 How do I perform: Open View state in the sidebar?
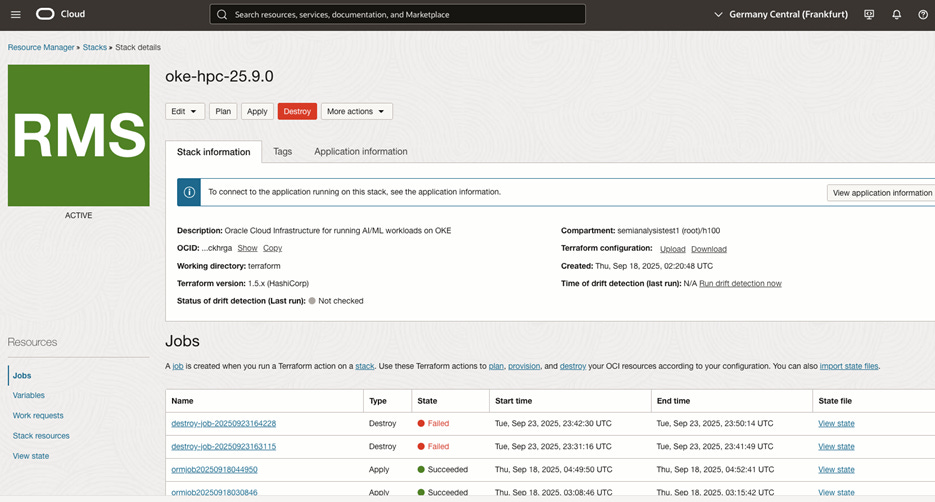click(31, 456)
